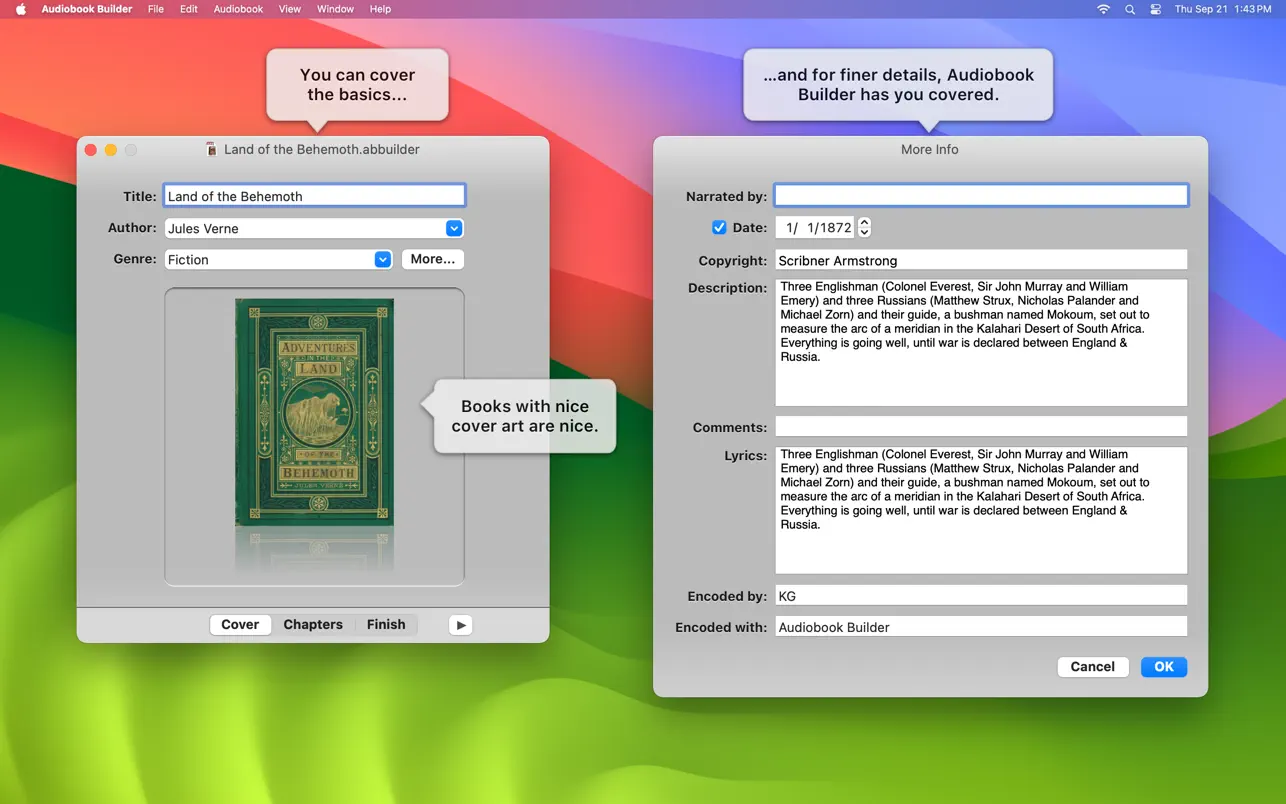Click the Copyright field
1286x804 pixels.
click(x=981, y=260)
